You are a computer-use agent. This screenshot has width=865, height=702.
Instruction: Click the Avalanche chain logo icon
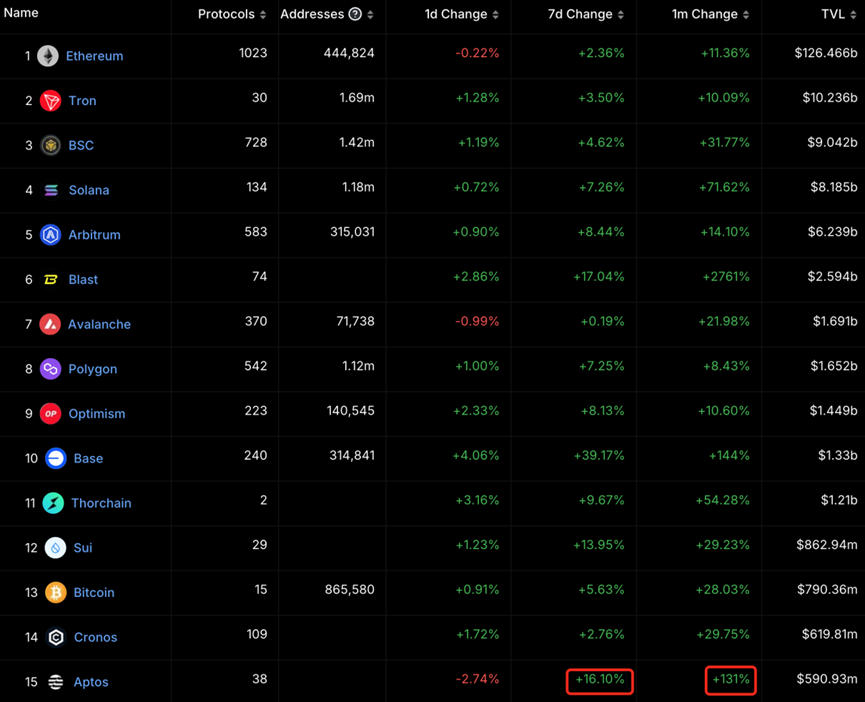point(50,324)
